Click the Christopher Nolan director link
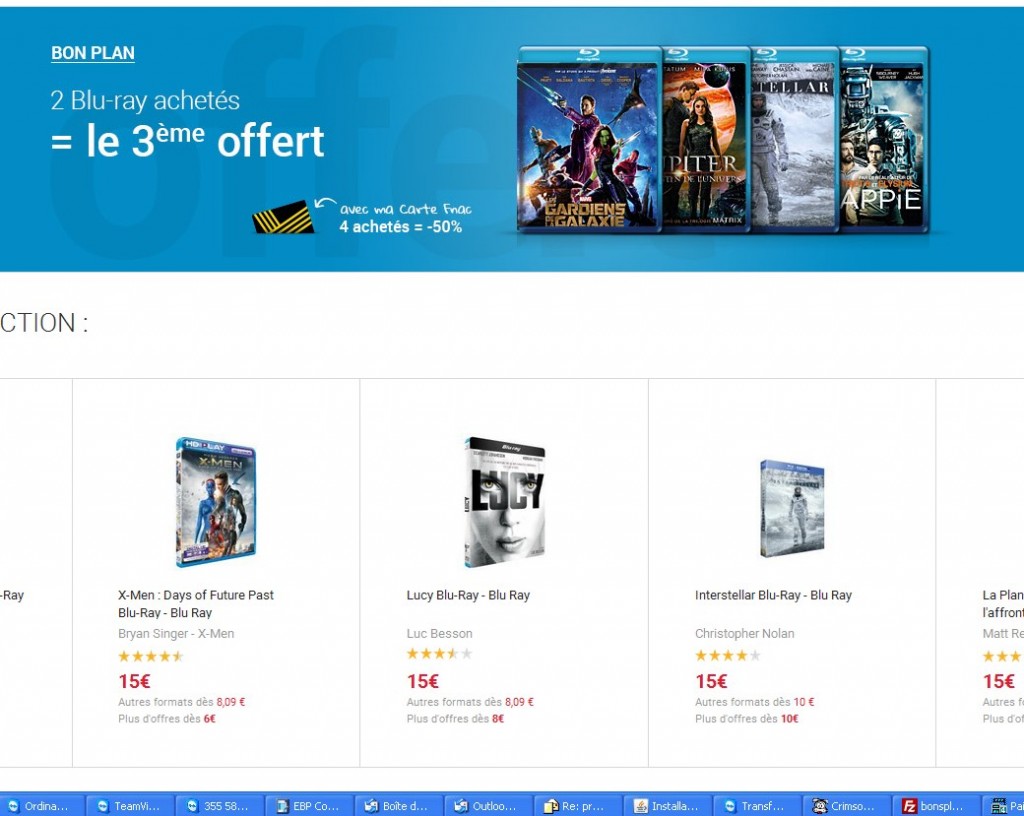 click(x=744, y=633)
